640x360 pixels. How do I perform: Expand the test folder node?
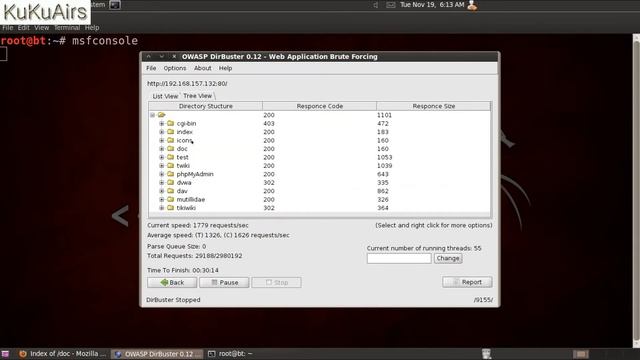[162, 157]
